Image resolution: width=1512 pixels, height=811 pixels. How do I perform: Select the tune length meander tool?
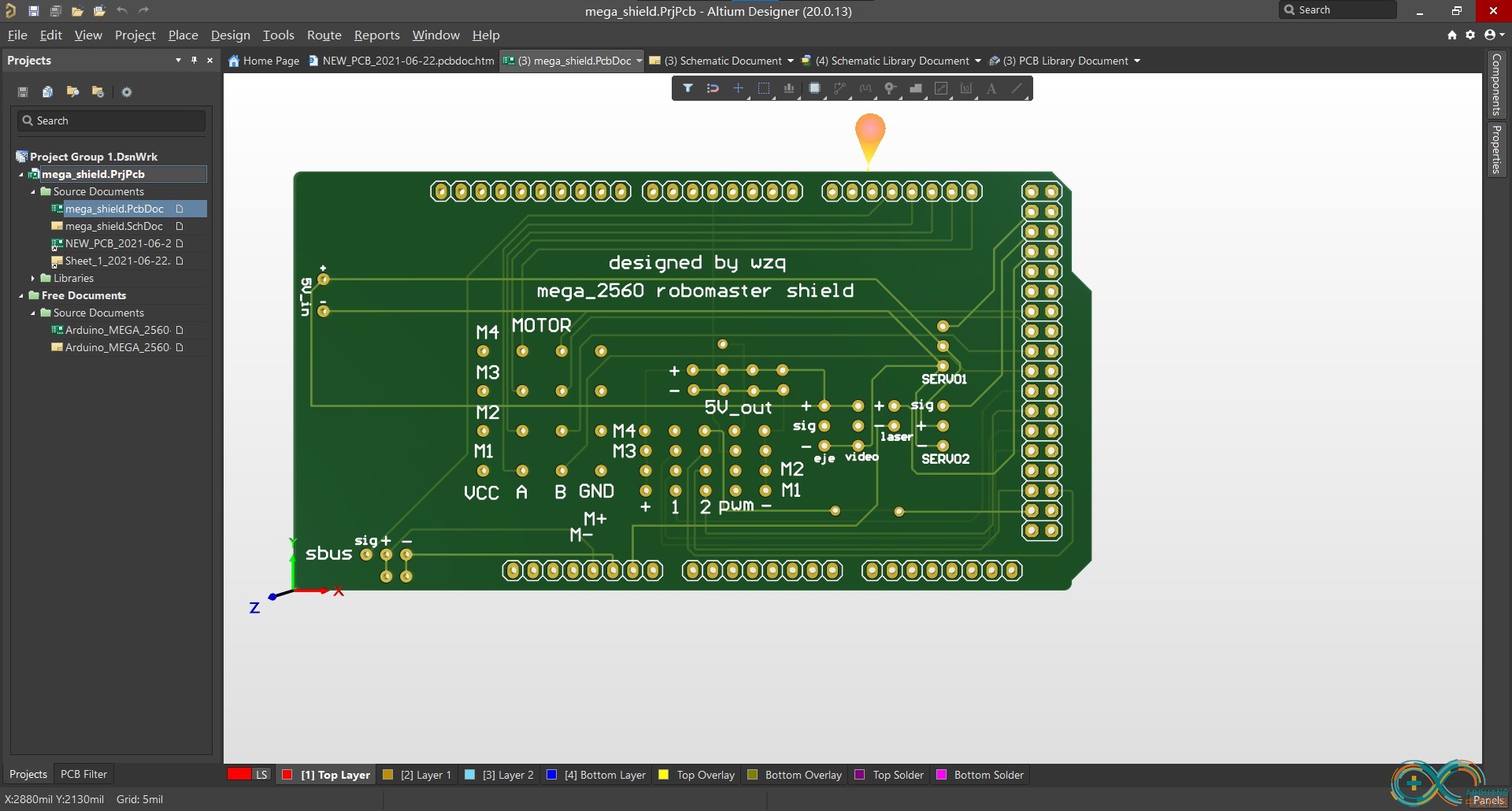tap(865, 88)
